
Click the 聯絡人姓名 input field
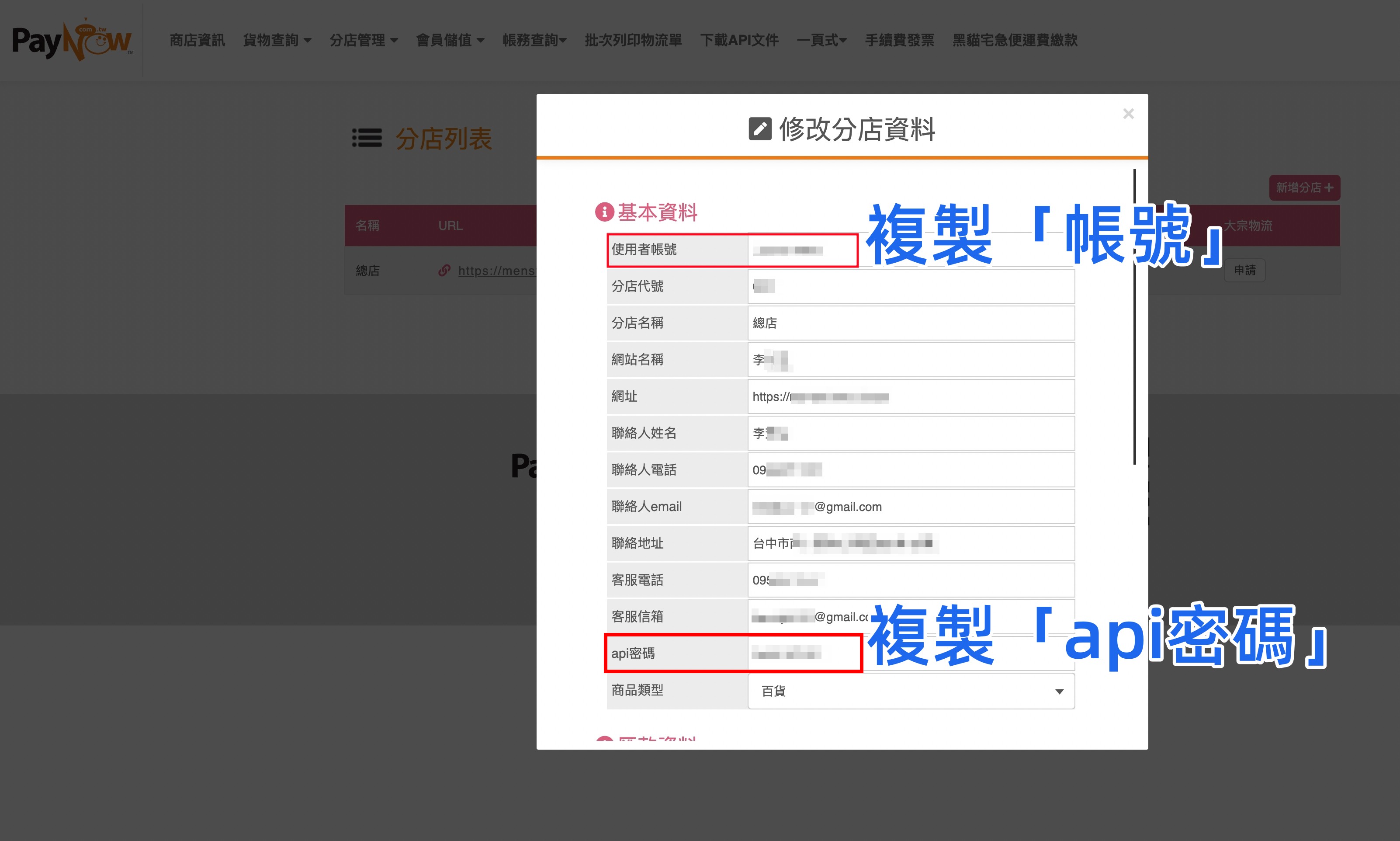tap(911, 433)
